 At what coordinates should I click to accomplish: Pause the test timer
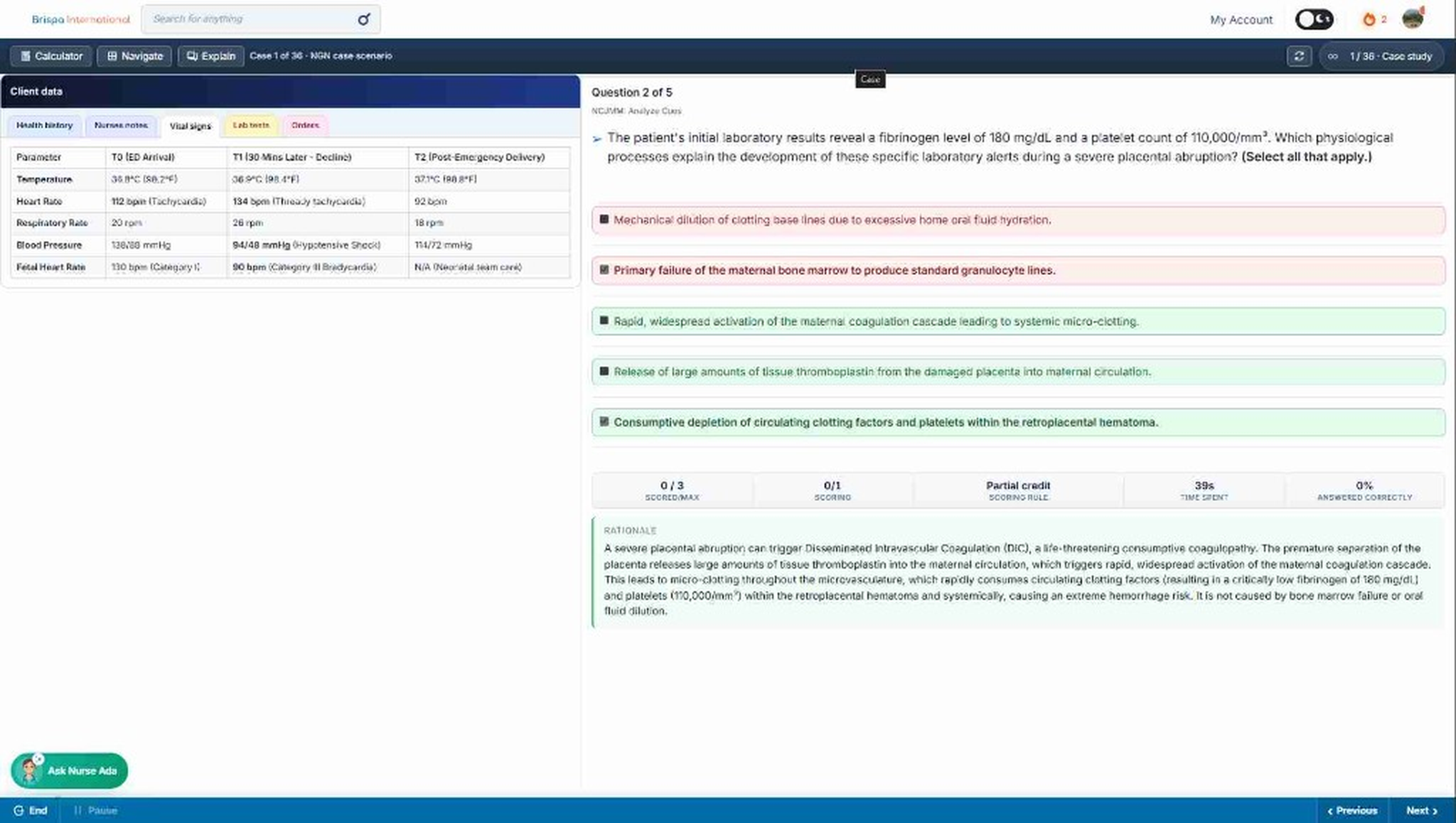95,810
